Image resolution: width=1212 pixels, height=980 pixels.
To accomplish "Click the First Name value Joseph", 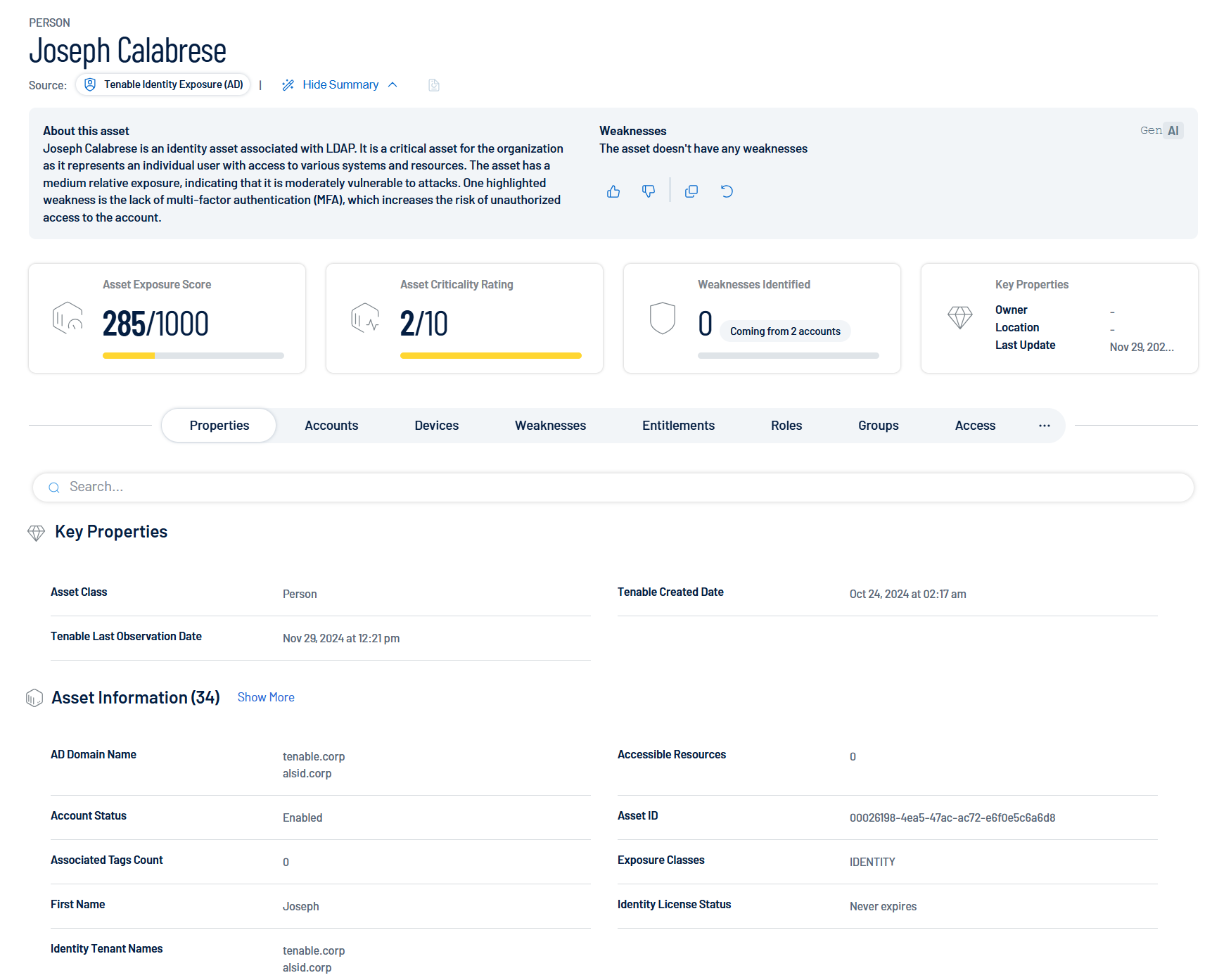I will pos(301,907).
